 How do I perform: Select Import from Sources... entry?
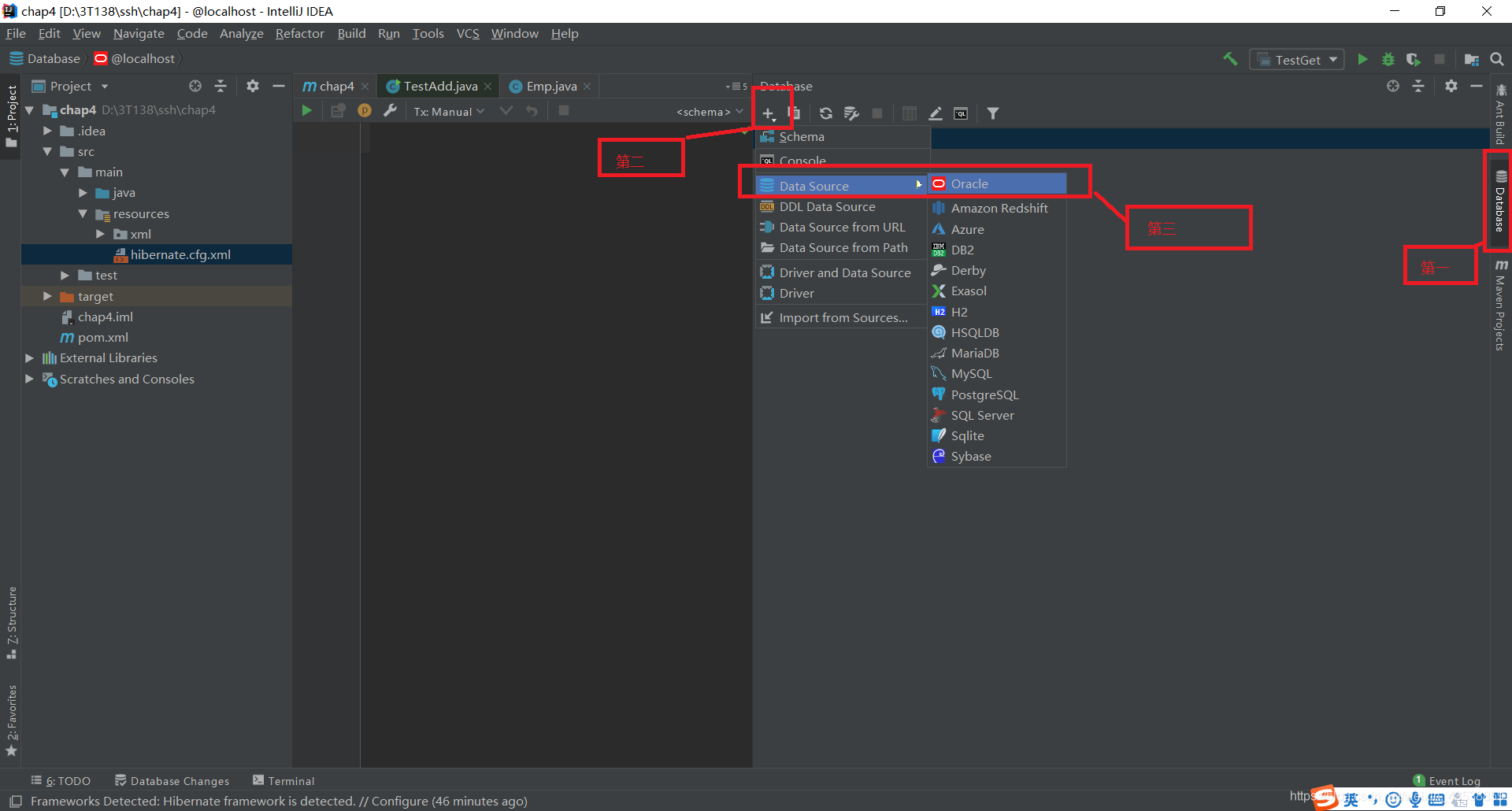(841, 317)
